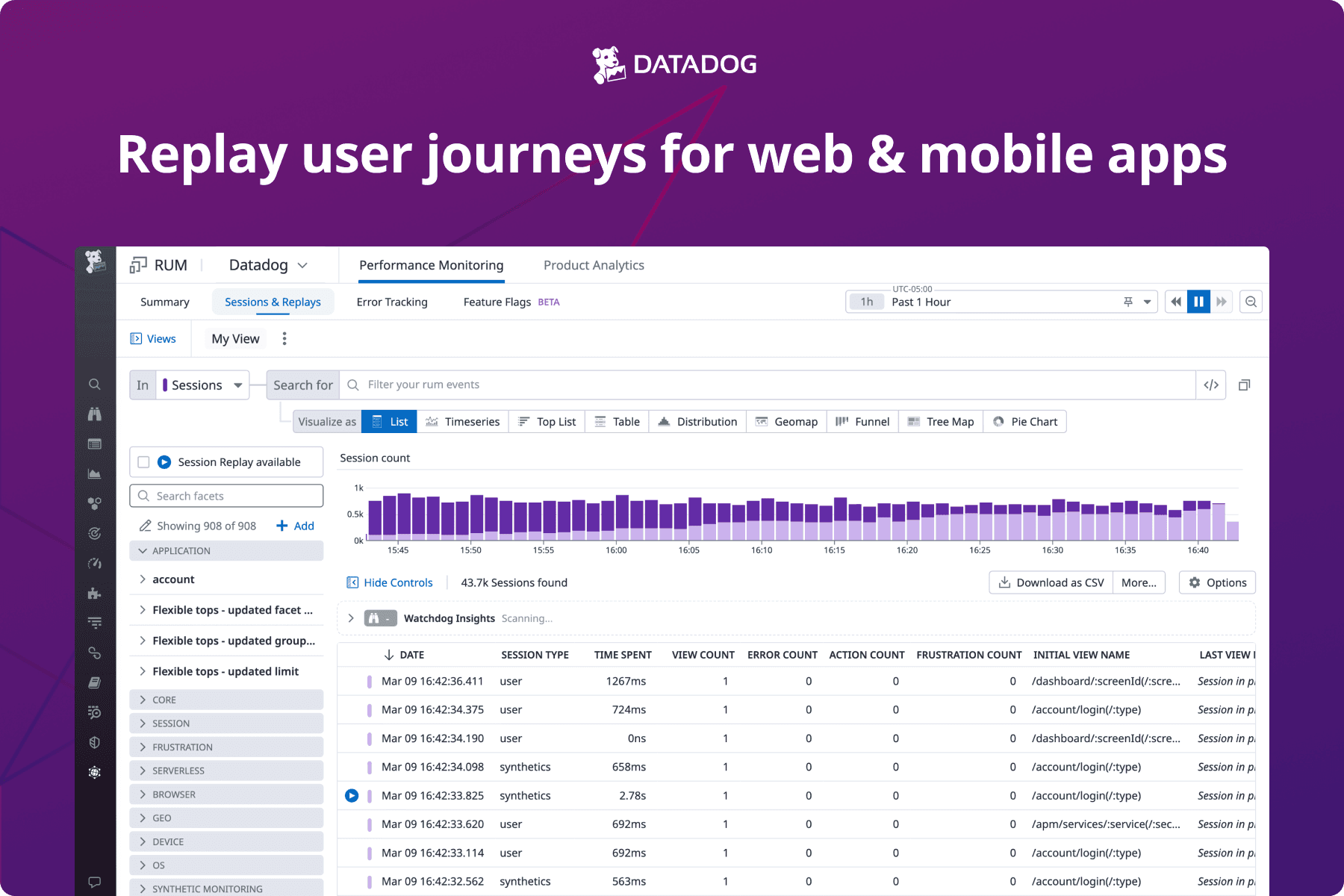
Task: Click the three-dot menu beside My View
Action: click(284, 339)
